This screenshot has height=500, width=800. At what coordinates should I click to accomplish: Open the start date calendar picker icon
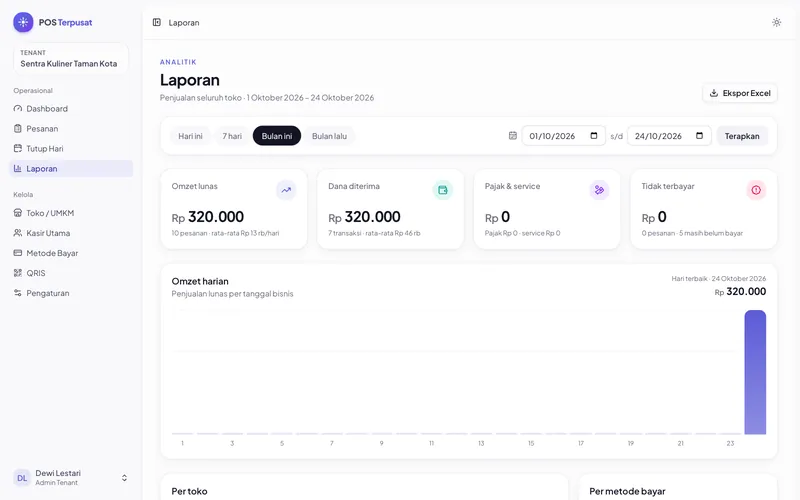(x=594, y=136)
